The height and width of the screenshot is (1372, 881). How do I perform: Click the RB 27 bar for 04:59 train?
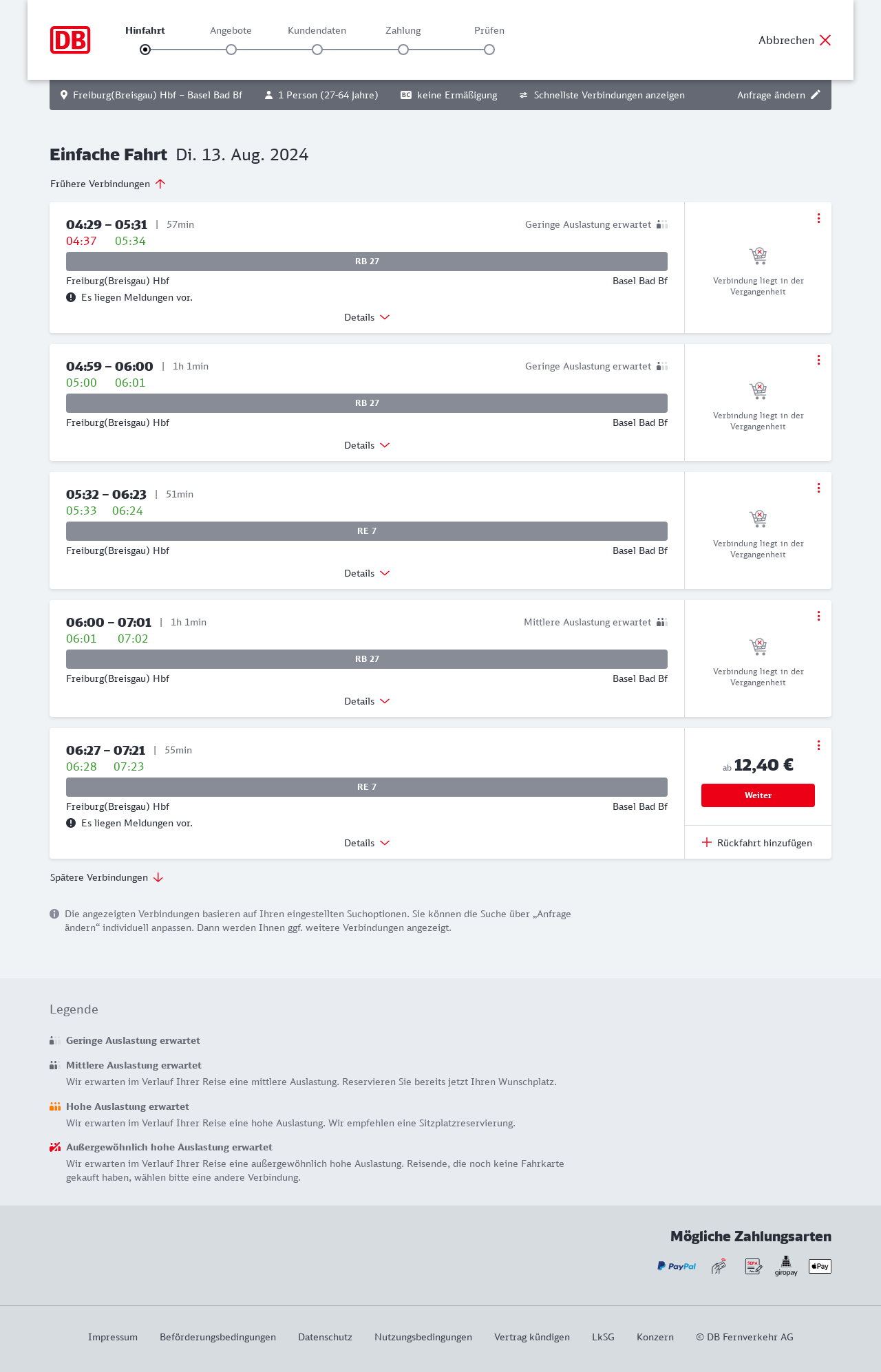[367, 403]
